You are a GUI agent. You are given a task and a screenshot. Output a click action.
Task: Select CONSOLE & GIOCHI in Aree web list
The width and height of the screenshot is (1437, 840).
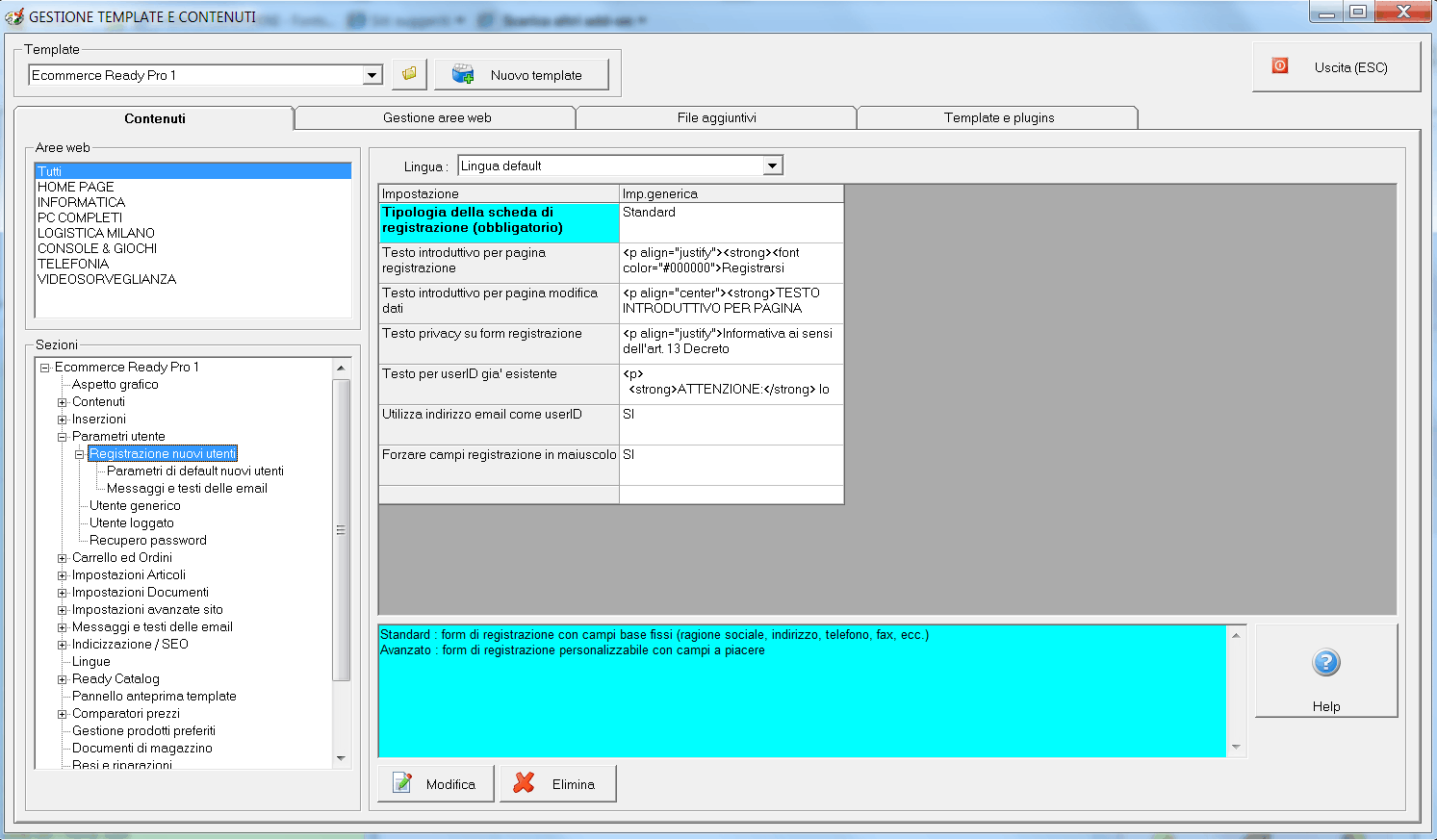tap(192, 248)
